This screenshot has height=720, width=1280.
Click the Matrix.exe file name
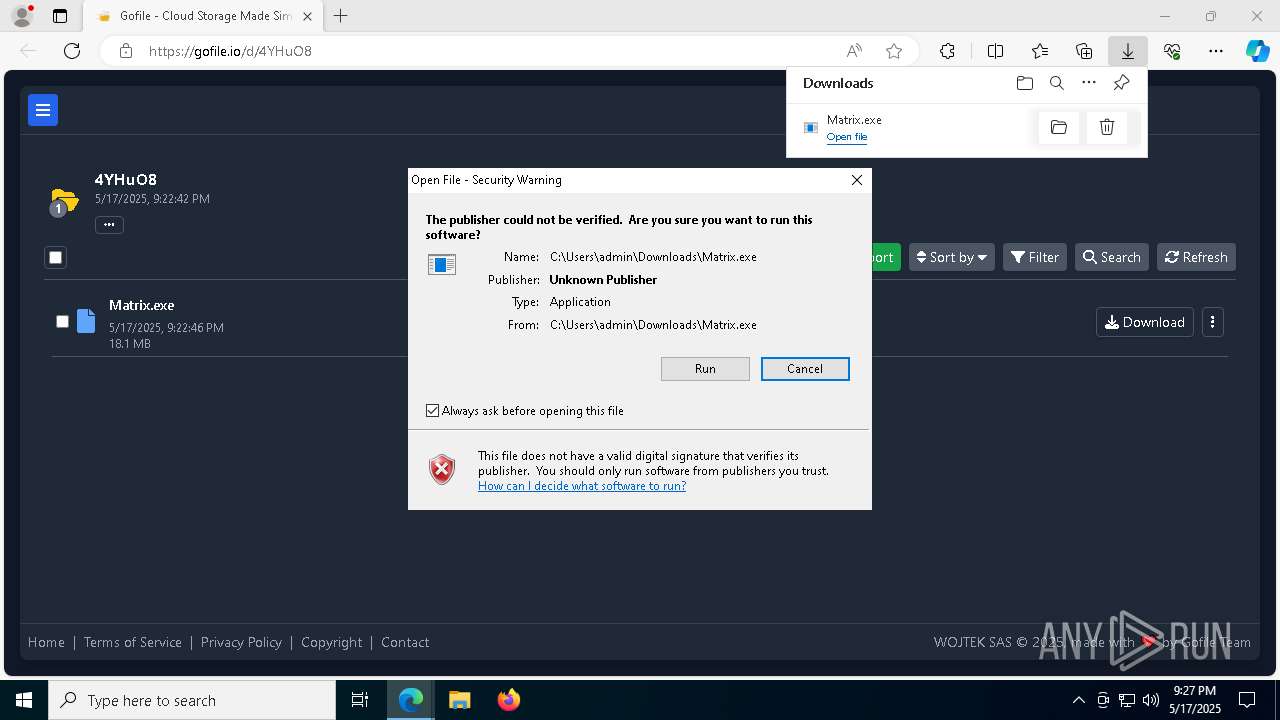tap(142, 305)
